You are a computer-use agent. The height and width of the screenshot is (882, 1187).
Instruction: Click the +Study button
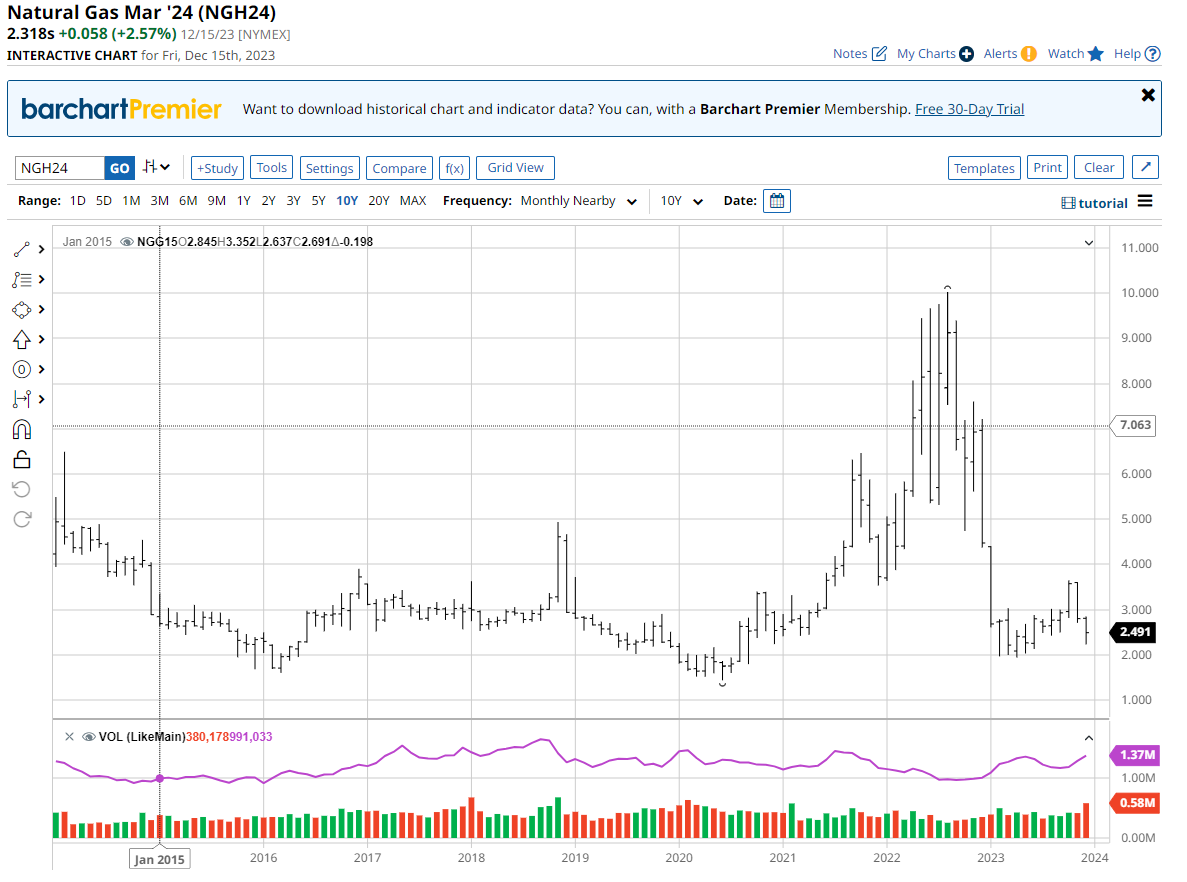pyautogui.click(x=217, y=168)
